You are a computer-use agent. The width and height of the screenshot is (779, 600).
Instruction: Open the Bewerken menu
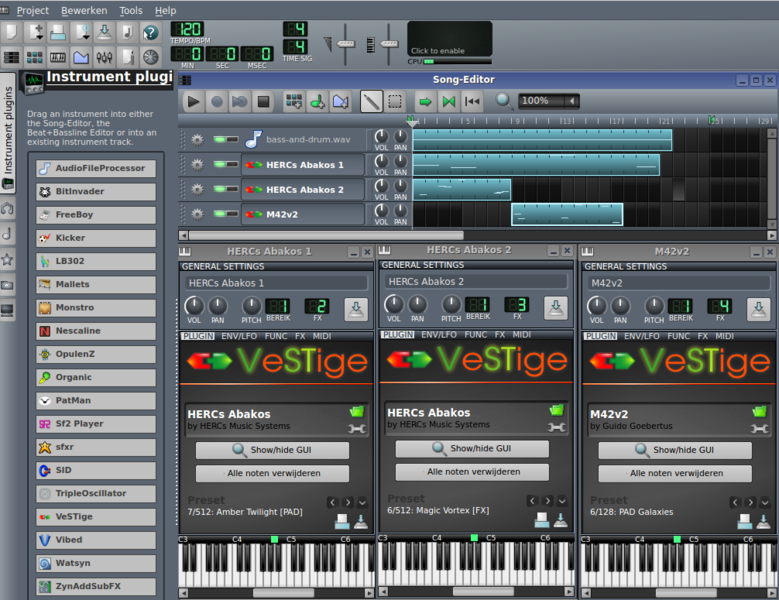[x=84, y=10]
